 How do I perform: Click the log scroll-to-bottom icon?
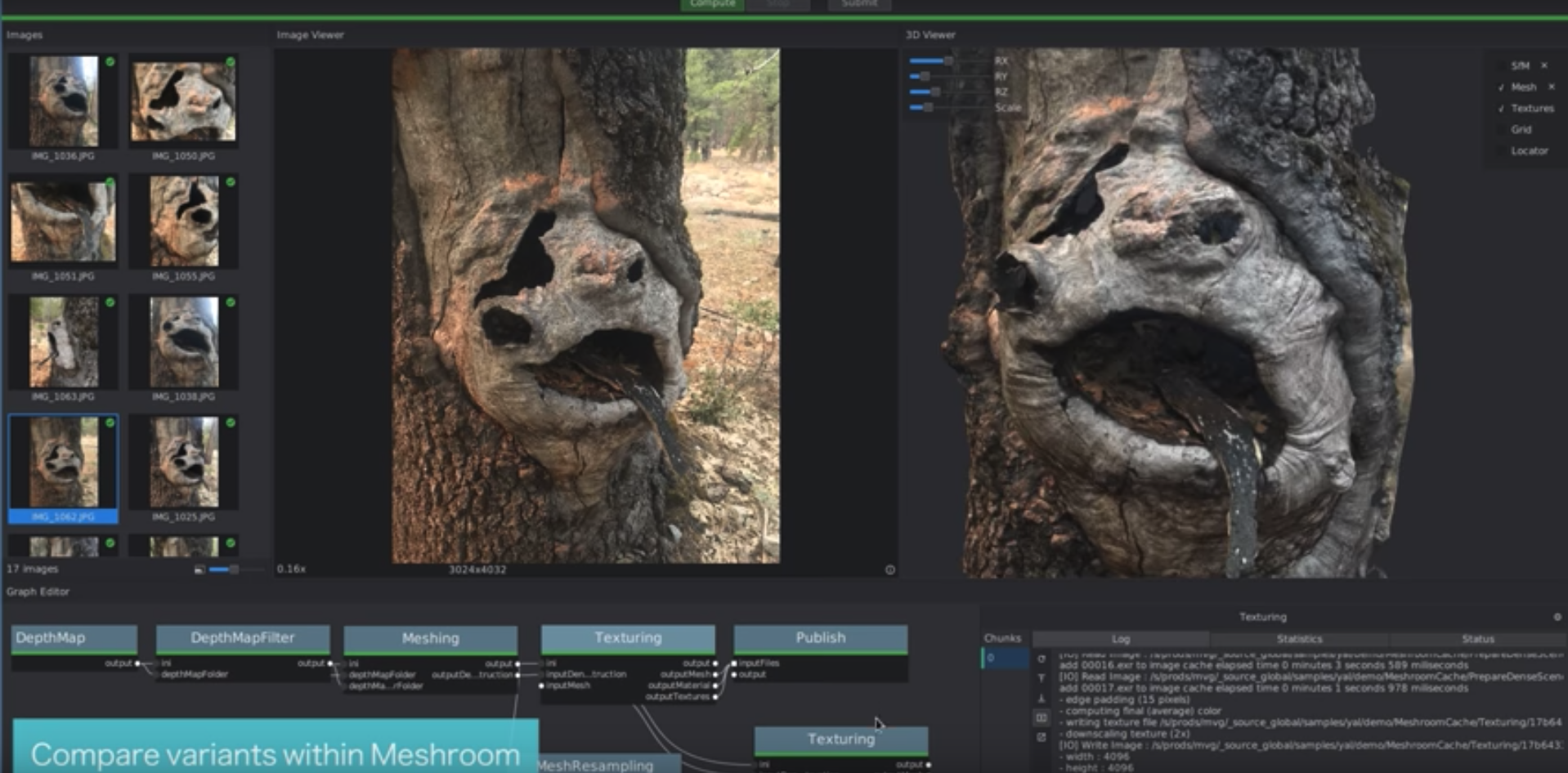(x=1042, y=698)
